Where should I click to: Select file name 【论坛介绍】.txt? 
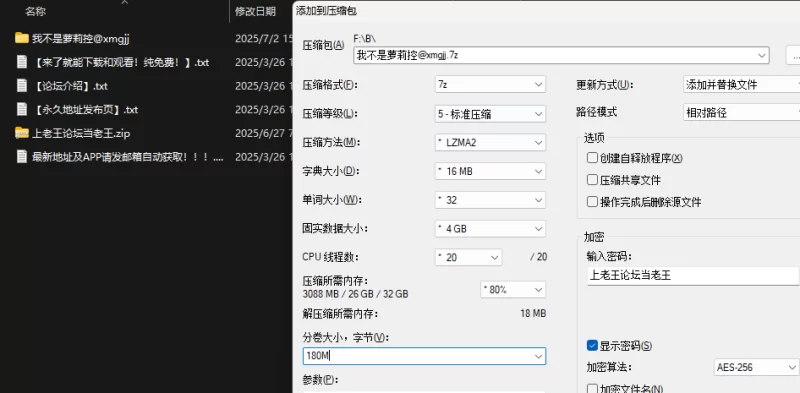coord(70,86)
